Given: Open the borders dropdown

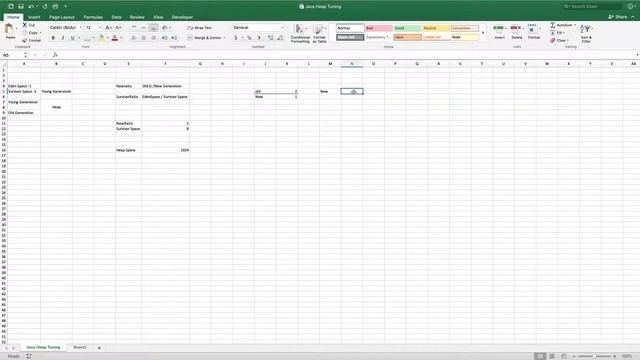Looking at the screenshot, I should pos(93,38).
